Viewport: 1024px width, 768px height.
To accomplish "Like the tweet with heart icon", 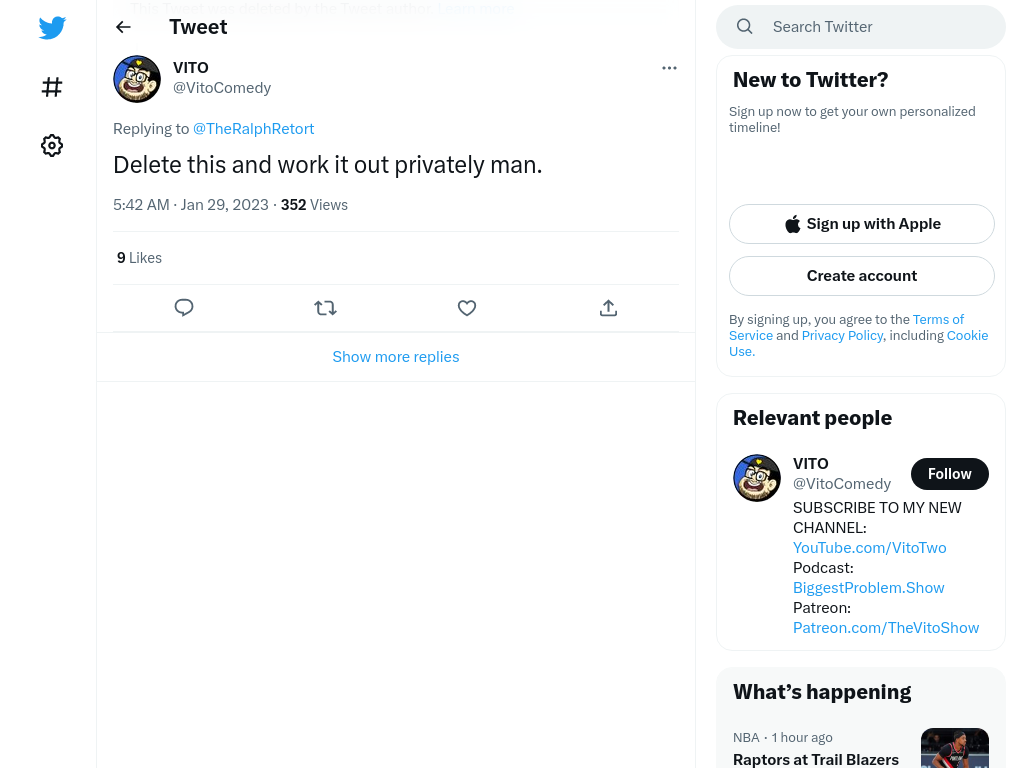I will point(467,308).
